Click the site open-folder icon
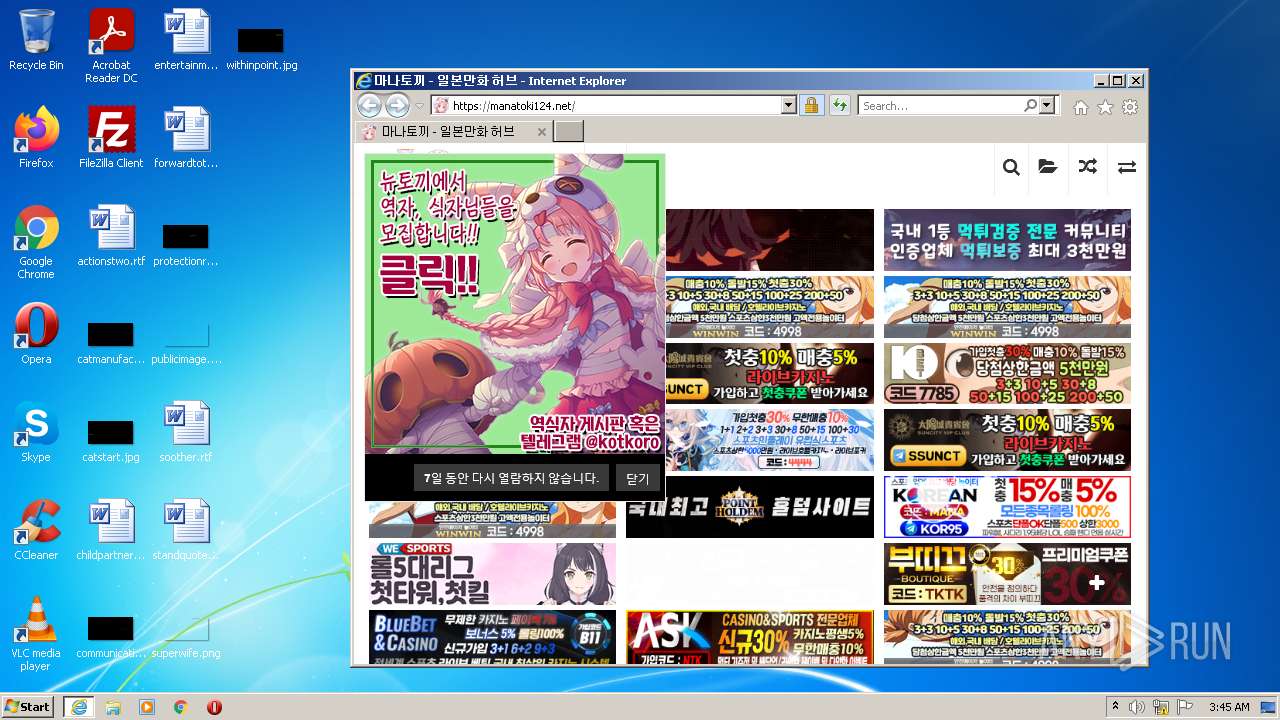1280x720 pixels. (1048, 167)
